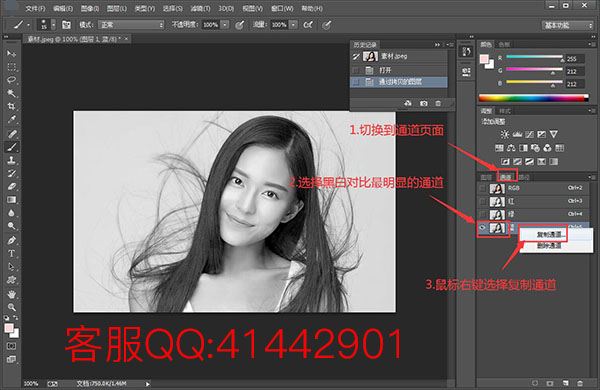Toggle visibility of the RGB channel
This screenshot has width=600, height=390.
point(483,188)
